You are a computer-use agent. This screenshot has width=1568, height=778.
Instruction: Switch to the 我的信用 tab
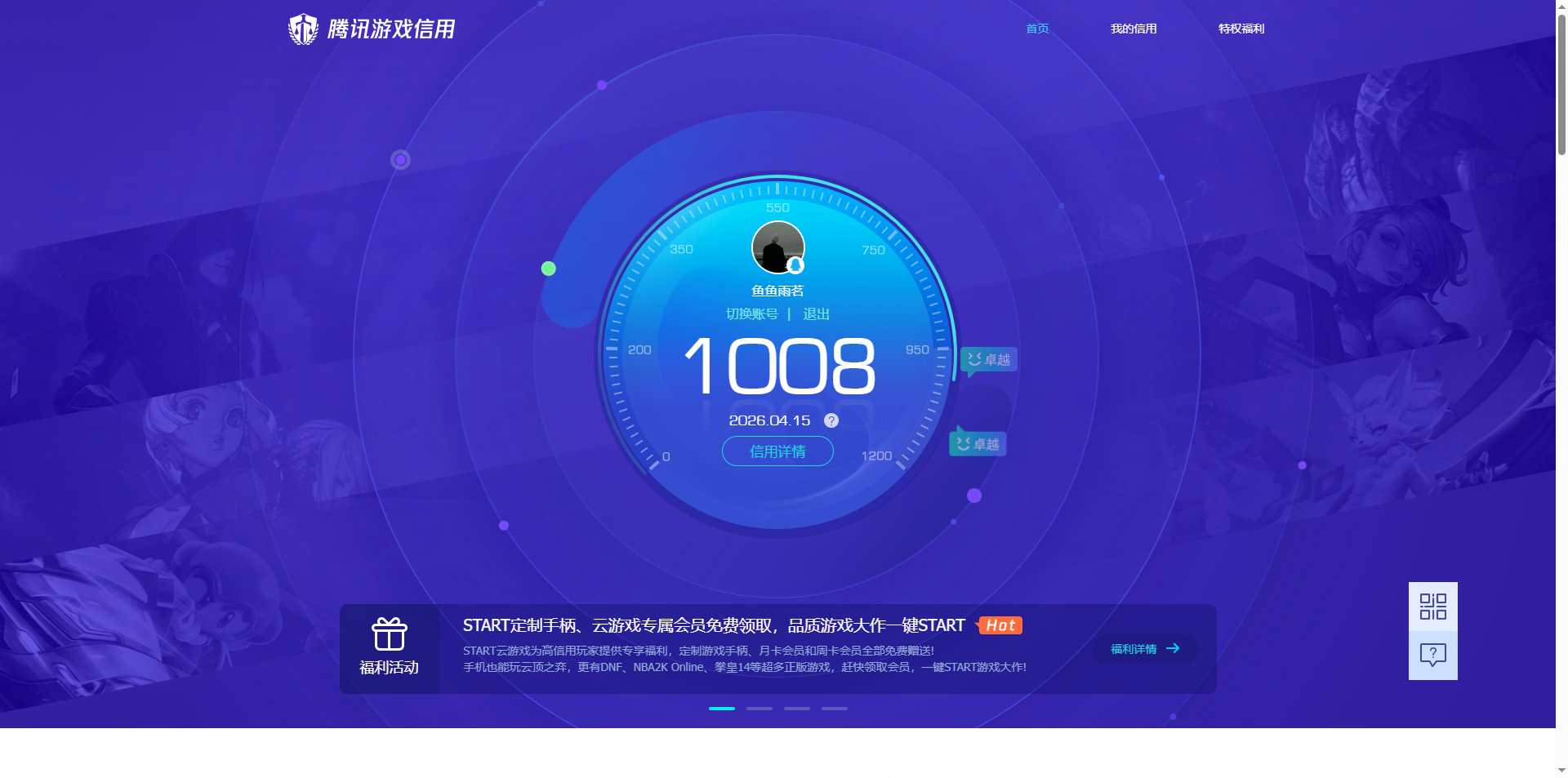pos(1134,28)
